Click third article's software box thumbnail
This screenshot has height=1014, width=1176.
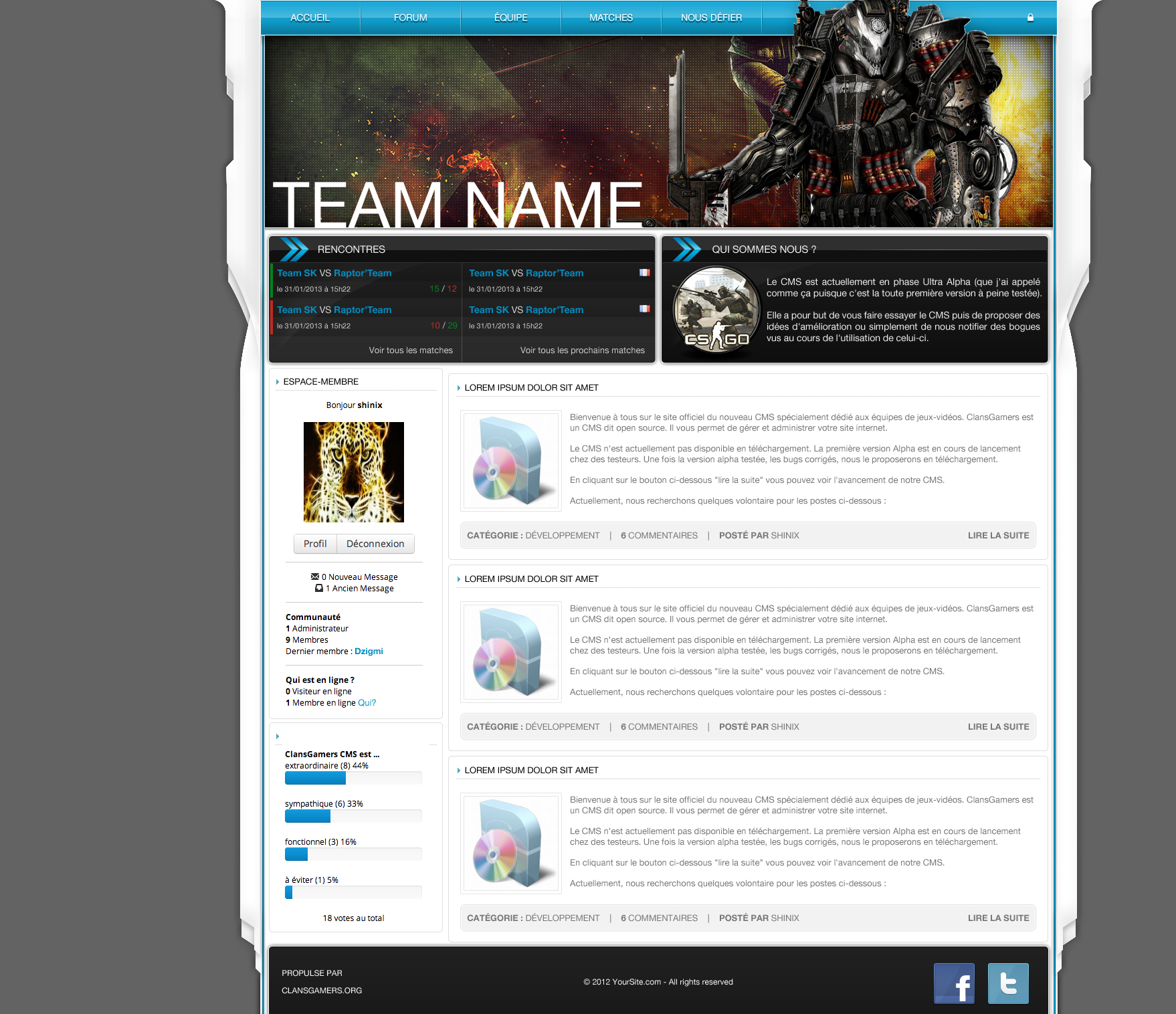[x=511, y=843]
